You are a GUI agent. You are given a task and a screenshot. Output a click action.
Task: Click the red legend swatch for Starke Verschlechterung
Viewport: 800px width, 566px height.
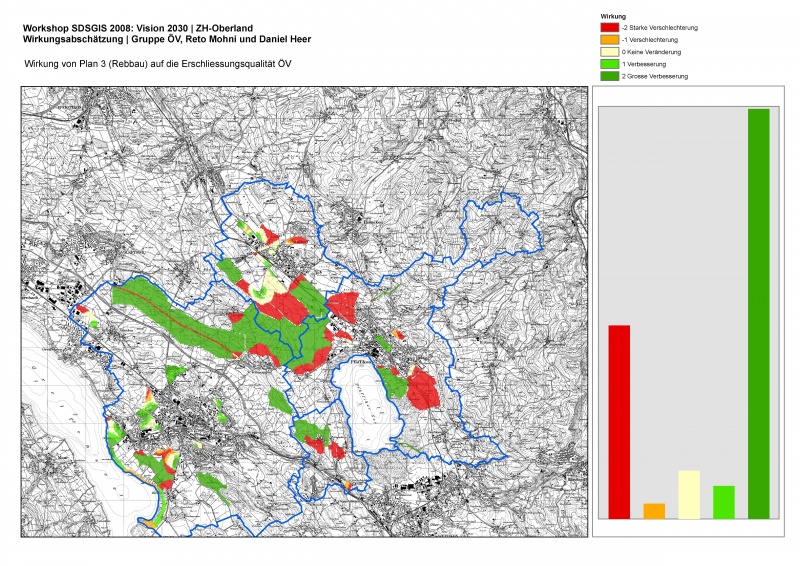click(x=609, y=28)
